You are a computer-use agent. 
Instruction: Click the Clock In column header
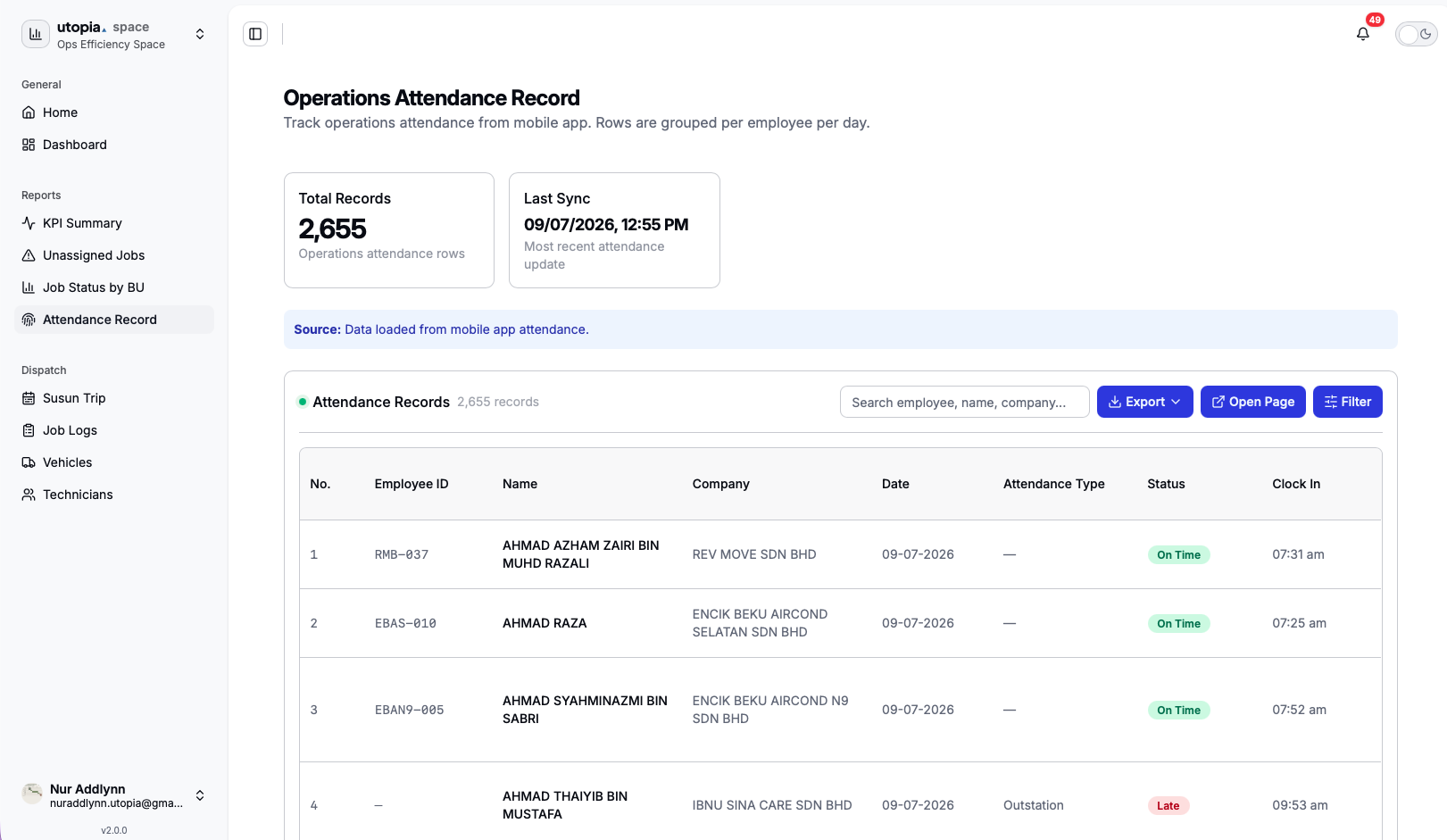1296,484
